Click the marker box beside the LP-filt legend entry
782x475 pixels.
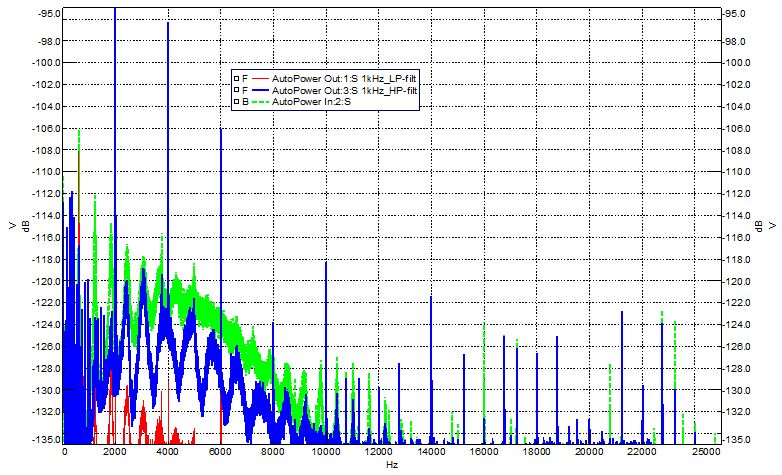coord(236,79)
